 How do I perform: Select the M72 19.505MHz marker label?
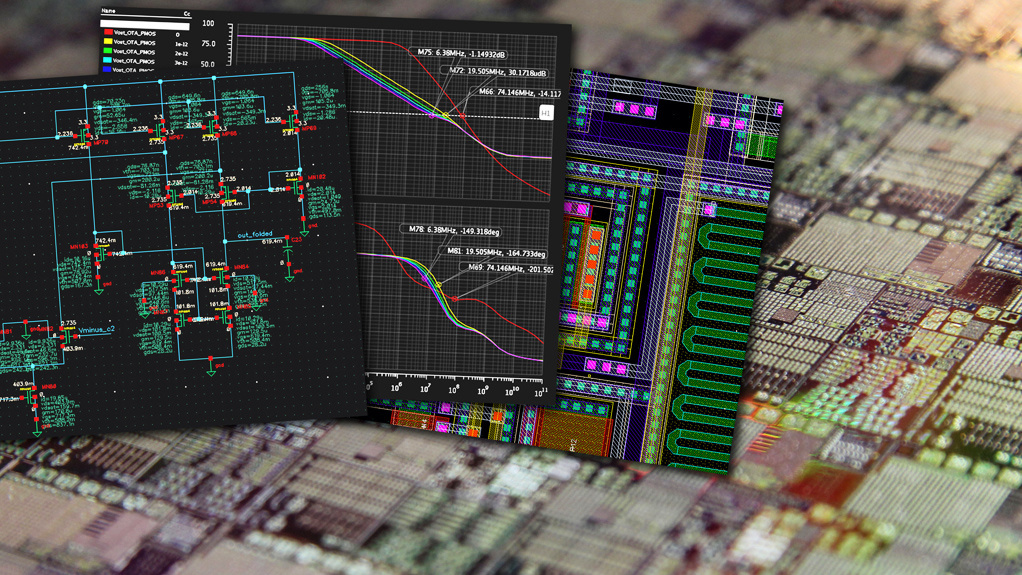pos(496,71)
